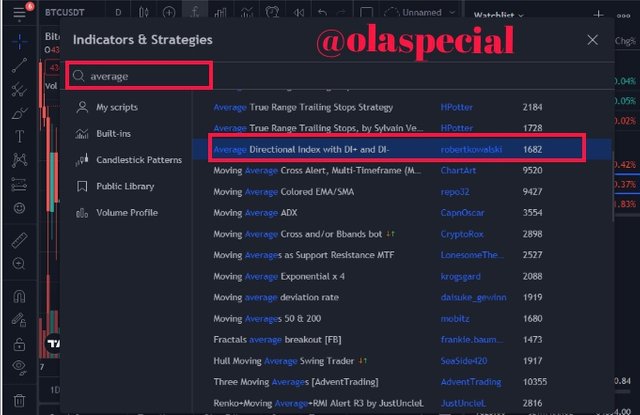Activate the zoom in tool
Viewport: 640px width, 415px height.
(20, 263)
